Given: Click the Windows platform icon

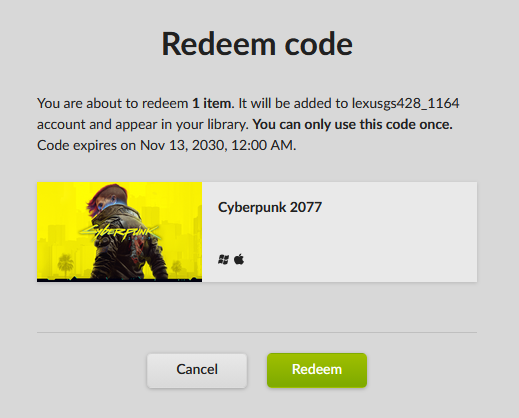Looking at the screenshot, I should point(223,259).
